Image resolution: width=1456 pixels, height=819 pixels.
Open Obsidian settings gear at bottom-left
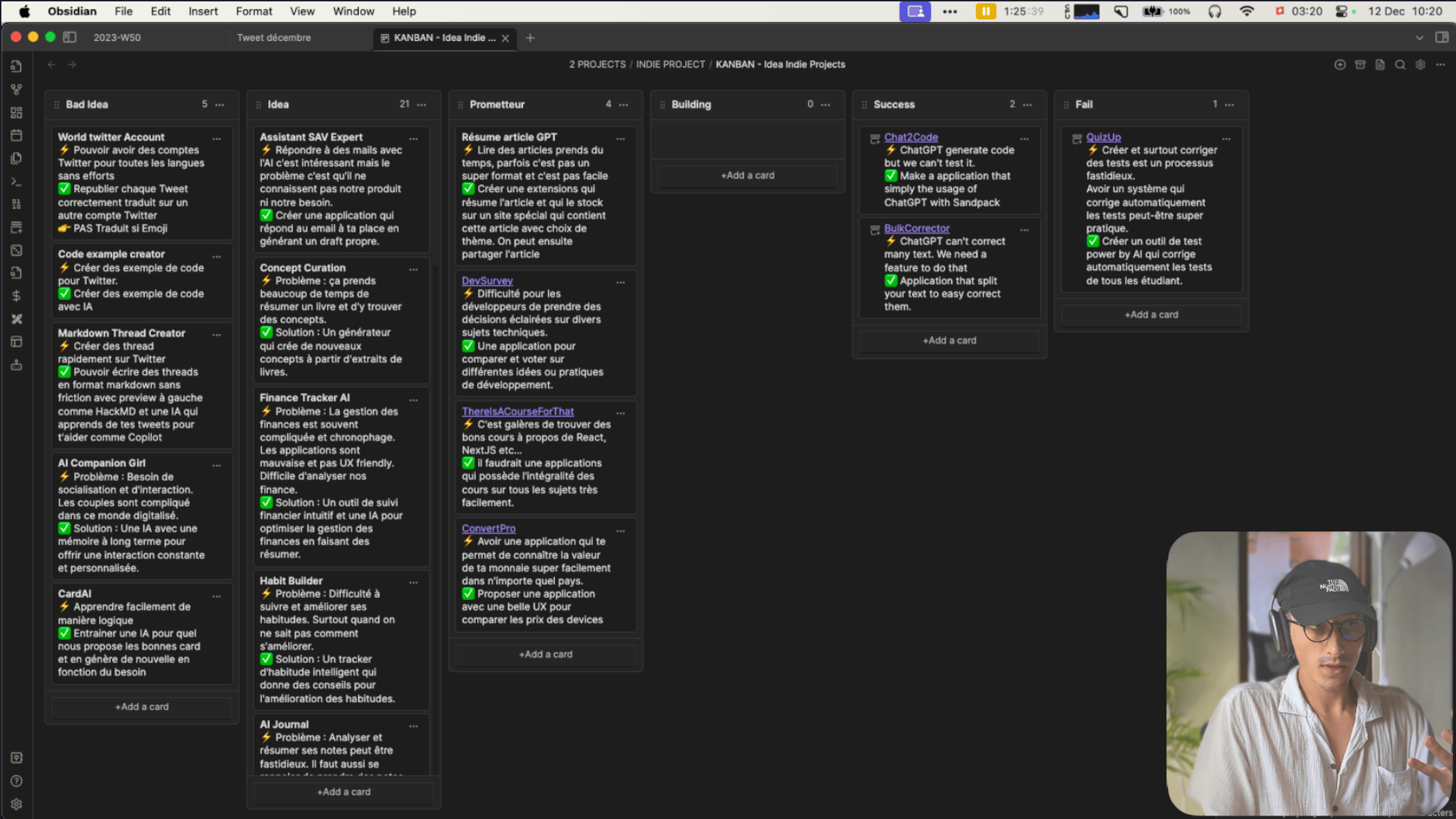point(17,804)
